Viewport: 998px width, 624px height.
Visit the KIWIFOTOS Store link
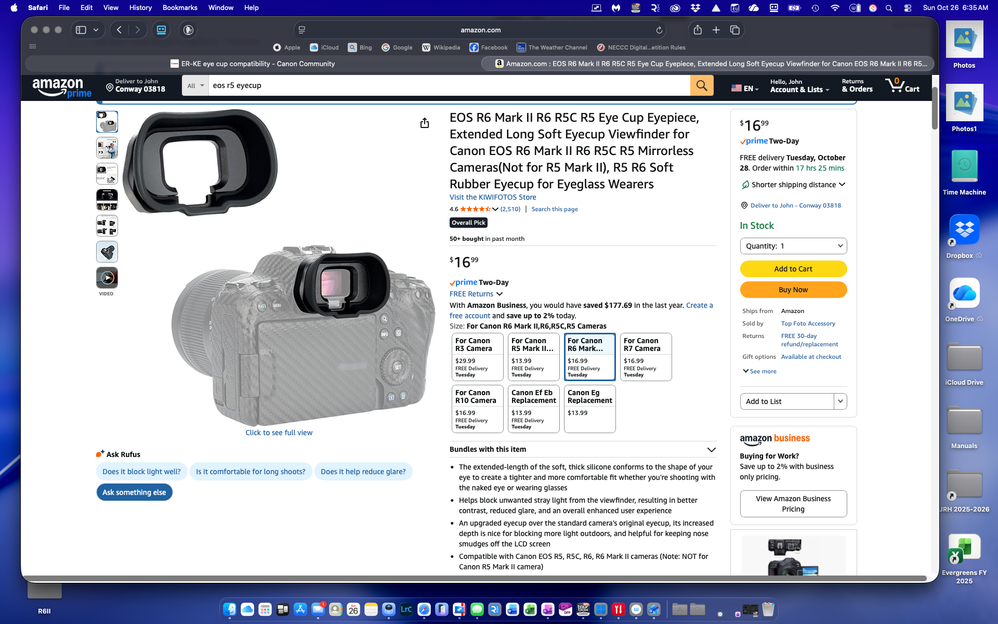coord(492,197)
